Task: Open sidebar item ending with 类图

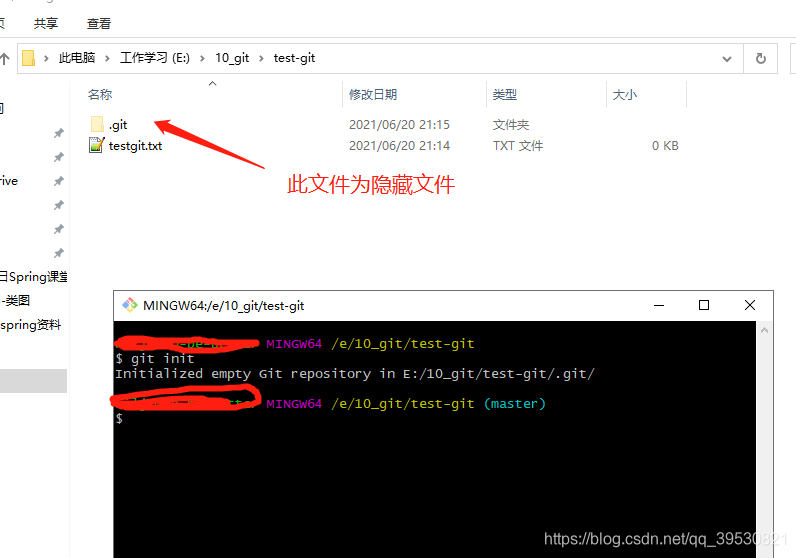Action: [x=15, y=301]
